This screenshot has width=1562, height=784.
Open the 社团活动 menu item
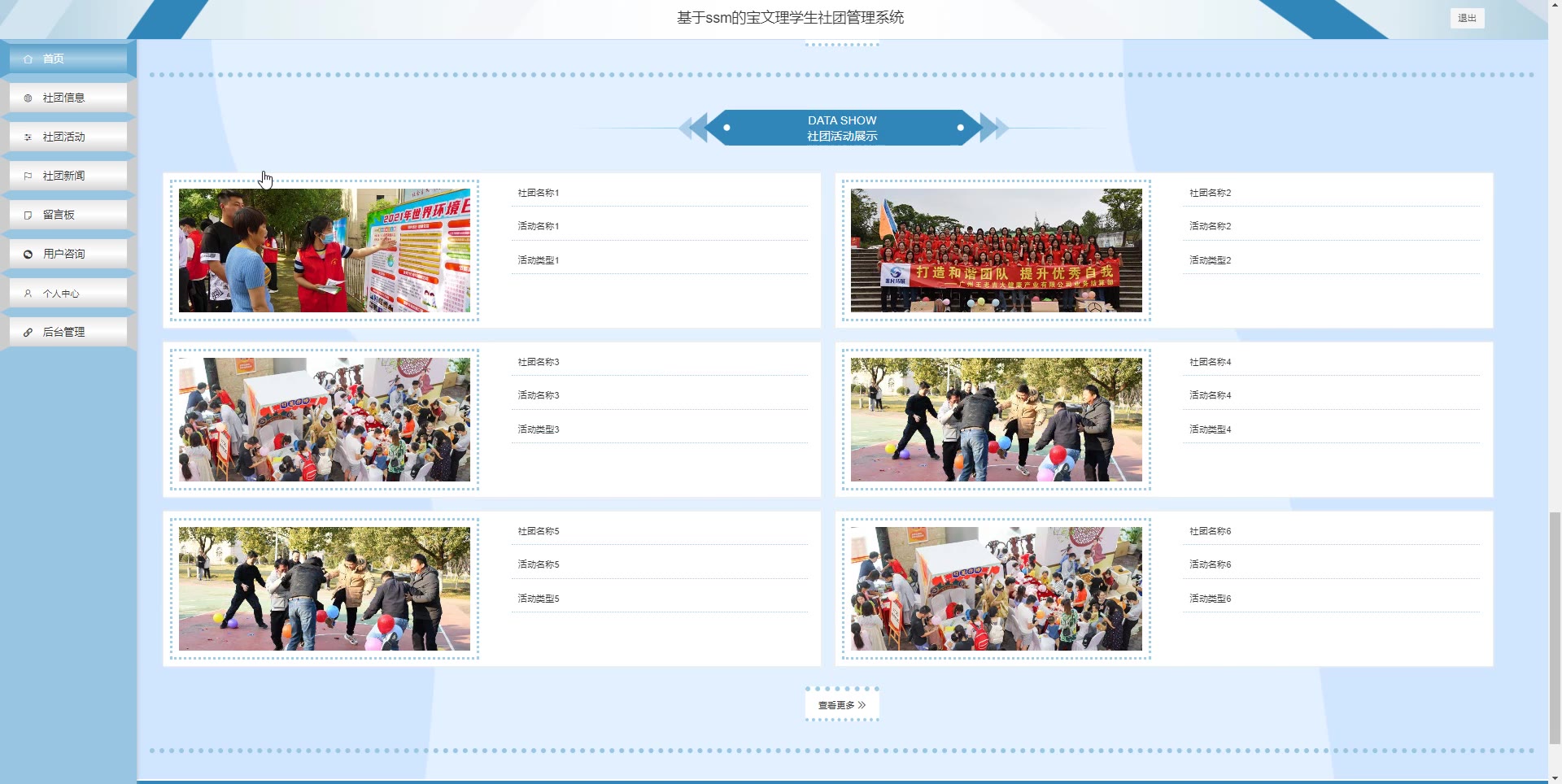68,137
